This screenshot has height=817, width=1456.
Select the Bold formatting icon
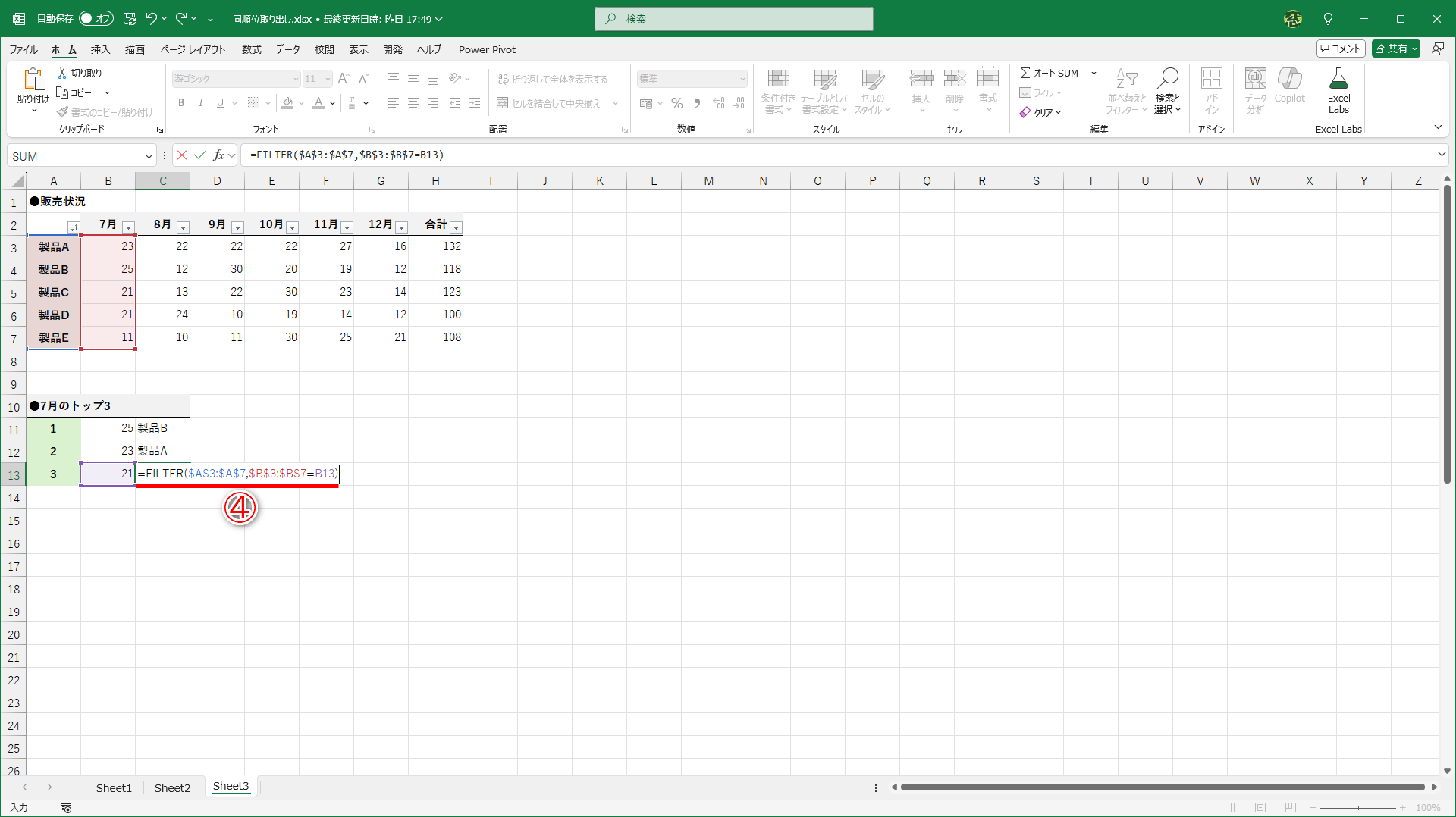(181, 103)
